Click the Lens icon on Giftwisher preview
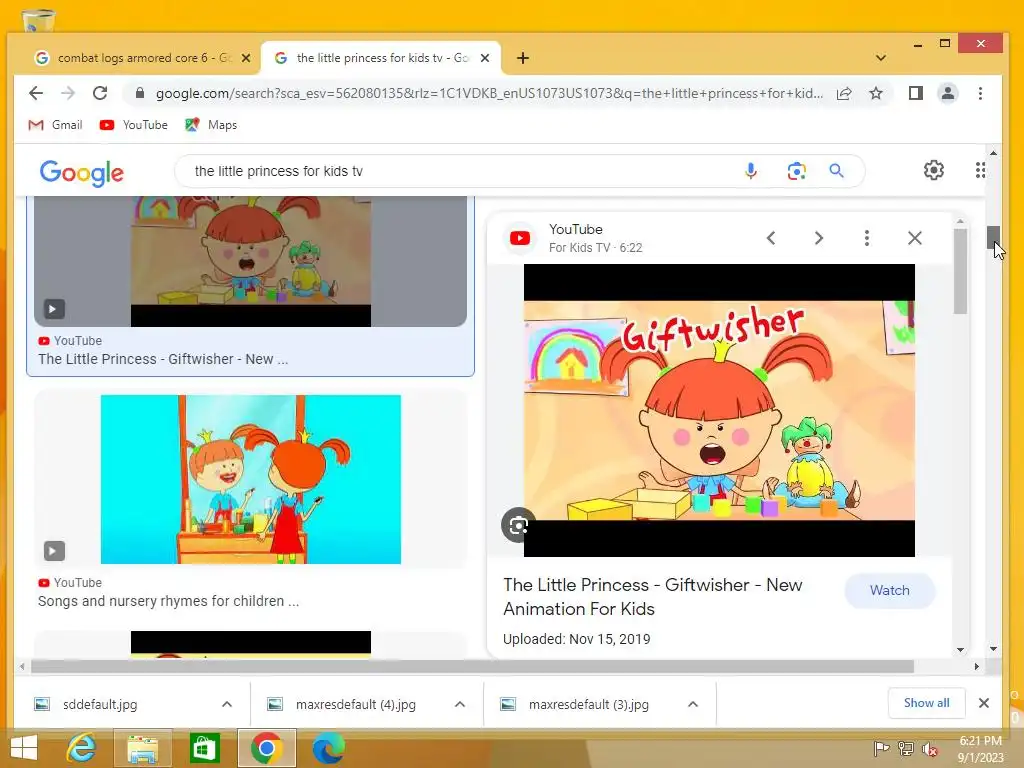The image size is (1024, 768). click(519, 525)
